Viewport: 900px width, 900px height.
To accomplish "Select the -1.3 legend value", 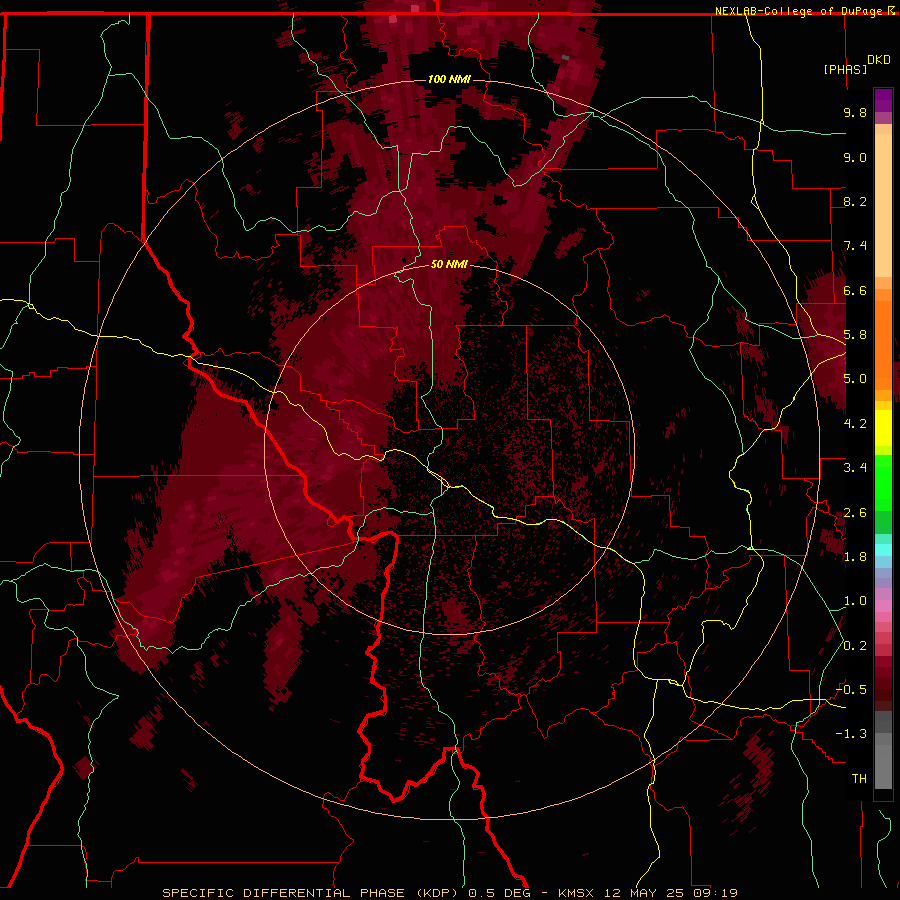I will pos(851,734).
